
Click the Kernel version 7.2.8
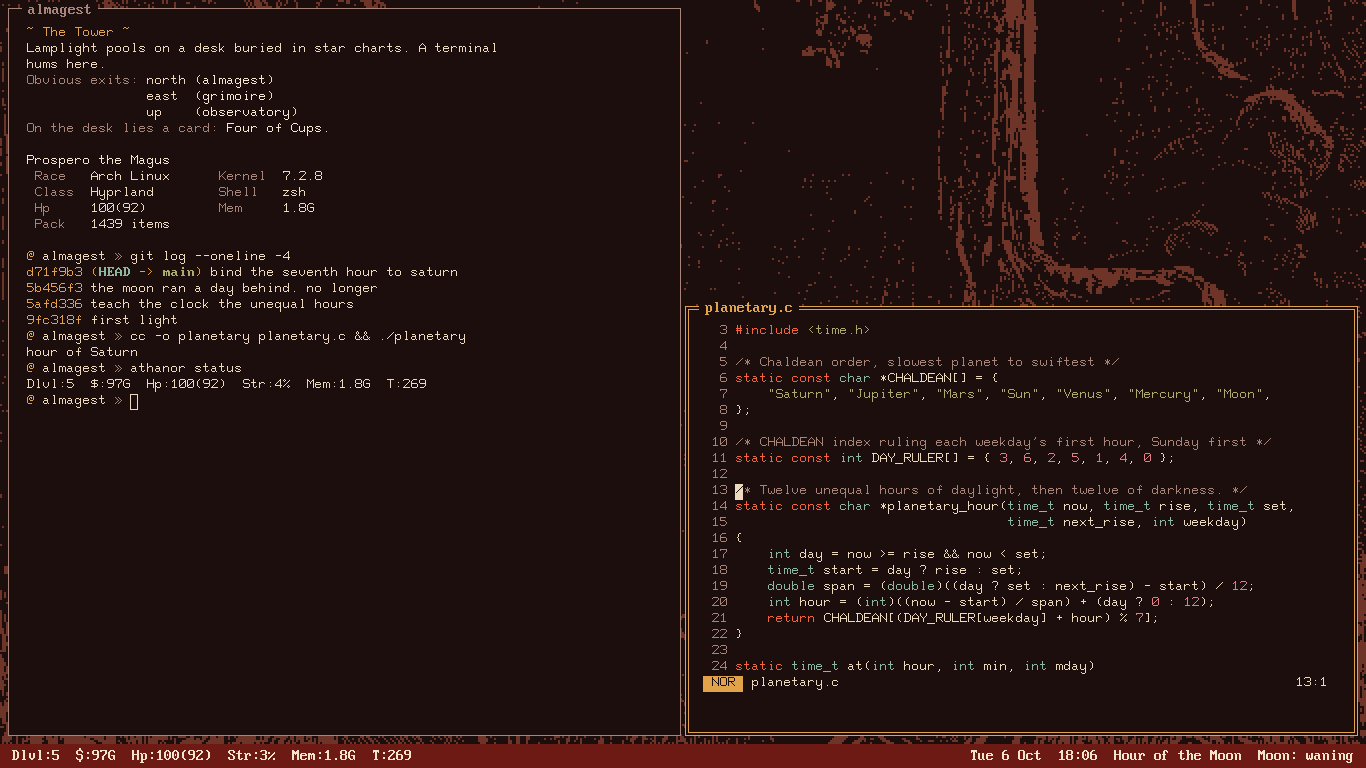302,176
